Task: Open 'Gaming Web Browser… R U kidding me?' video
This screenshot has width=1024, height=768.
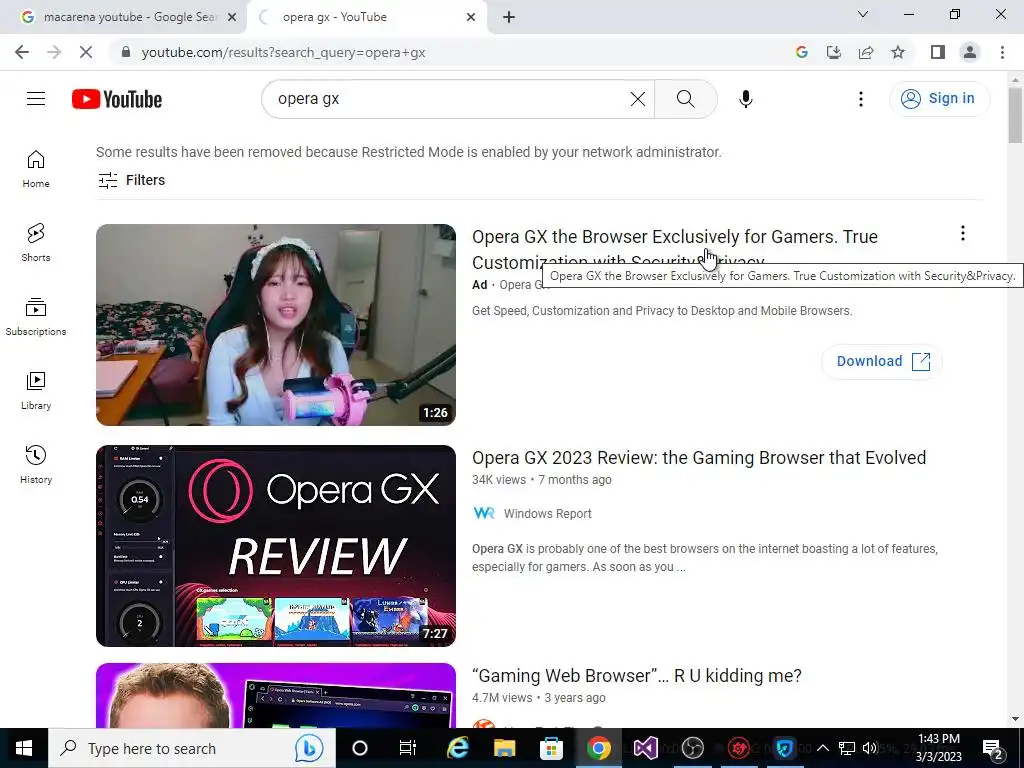Action: coord(637,675)
